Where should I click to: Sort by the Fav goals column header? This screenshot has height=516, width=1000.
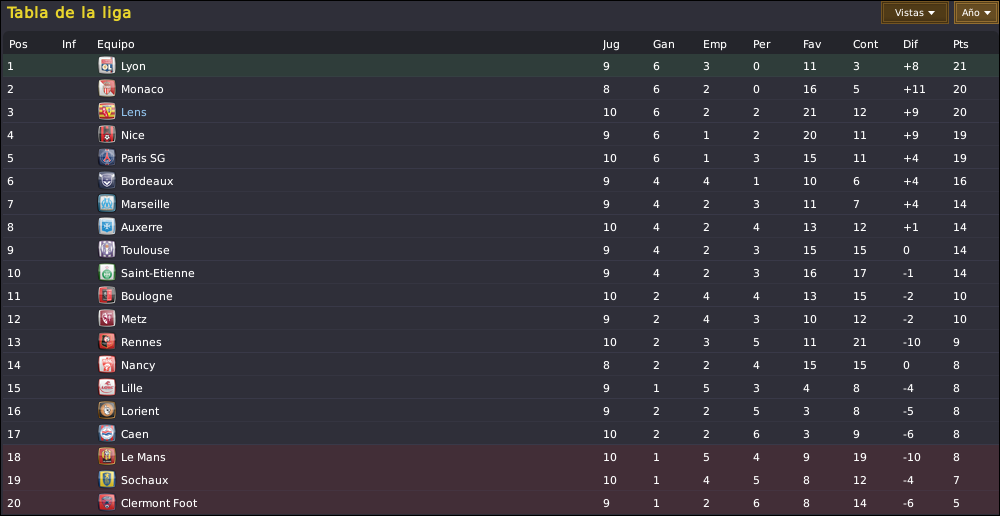point(812,44)
